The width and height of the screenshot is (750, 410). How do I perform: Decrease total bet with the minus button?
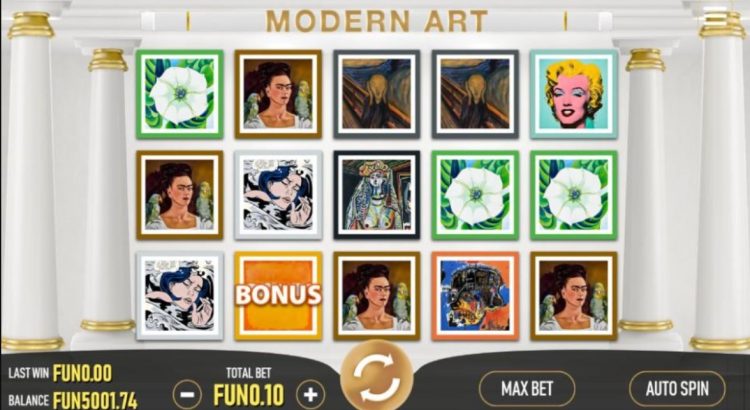click(188, 394)
